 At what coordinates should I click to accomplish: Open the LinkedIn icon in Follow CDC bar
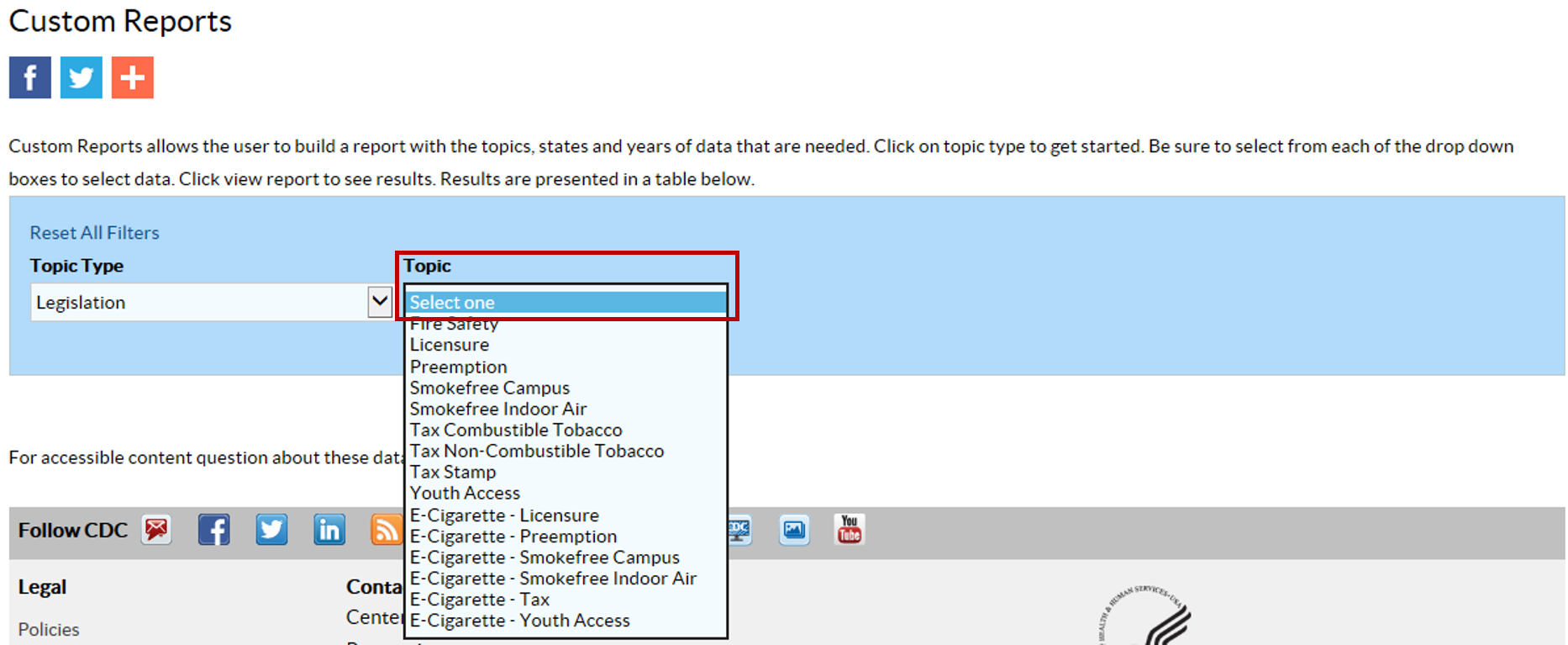[x=329, y=530]
